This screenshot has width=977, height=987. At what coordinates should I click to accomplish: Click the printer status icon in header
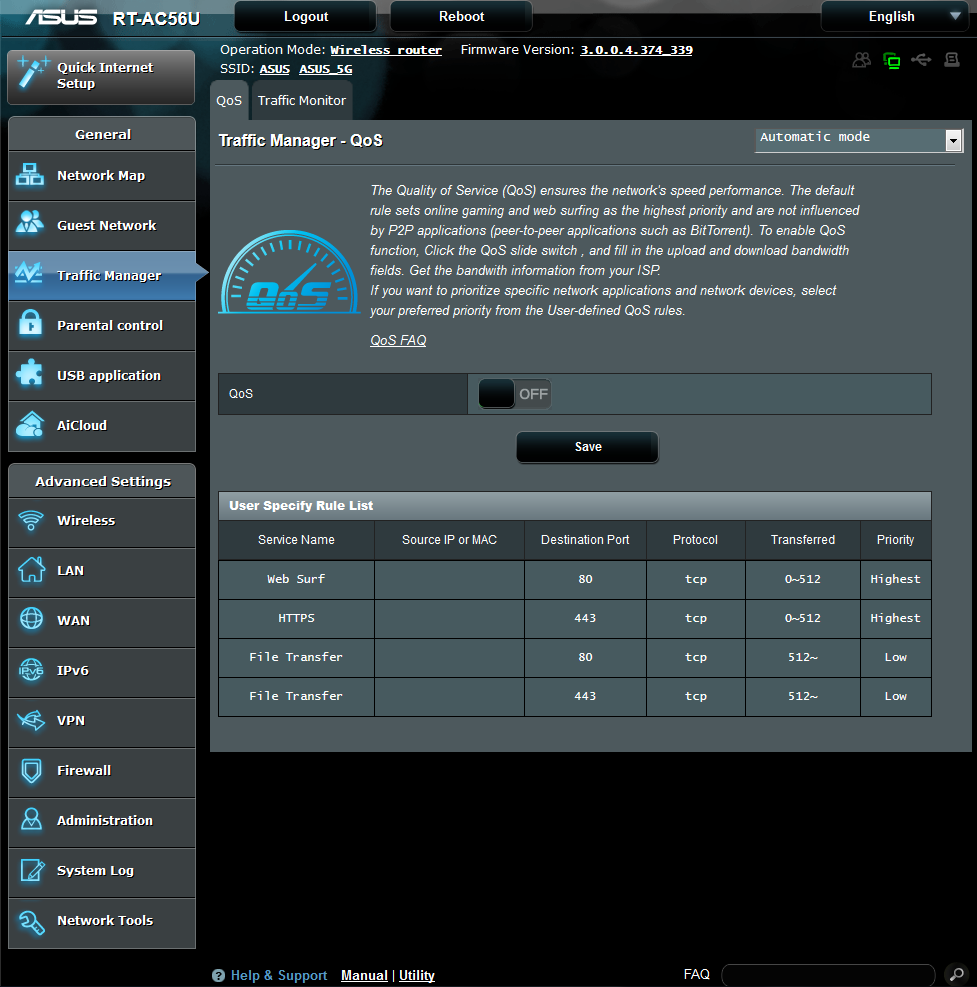click(x=952, y=60)
